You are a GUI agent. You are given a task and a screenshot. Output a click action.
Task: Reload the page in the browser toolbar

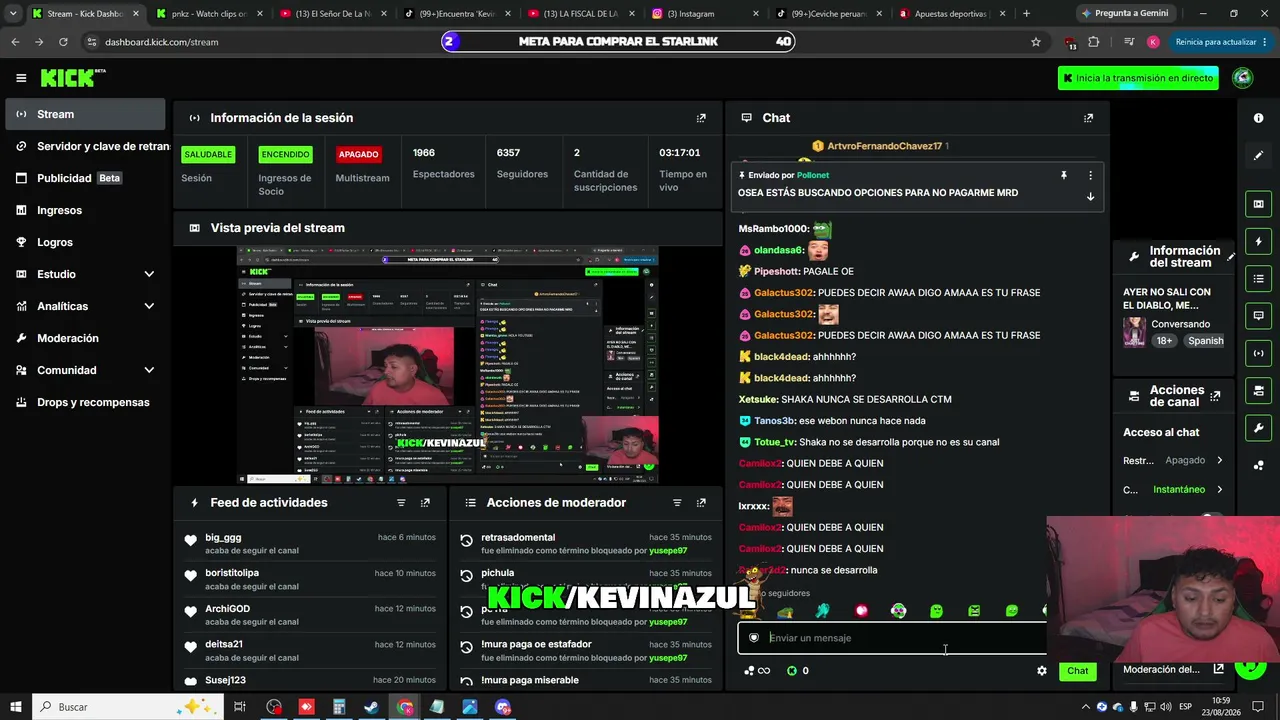coord(63,42)
